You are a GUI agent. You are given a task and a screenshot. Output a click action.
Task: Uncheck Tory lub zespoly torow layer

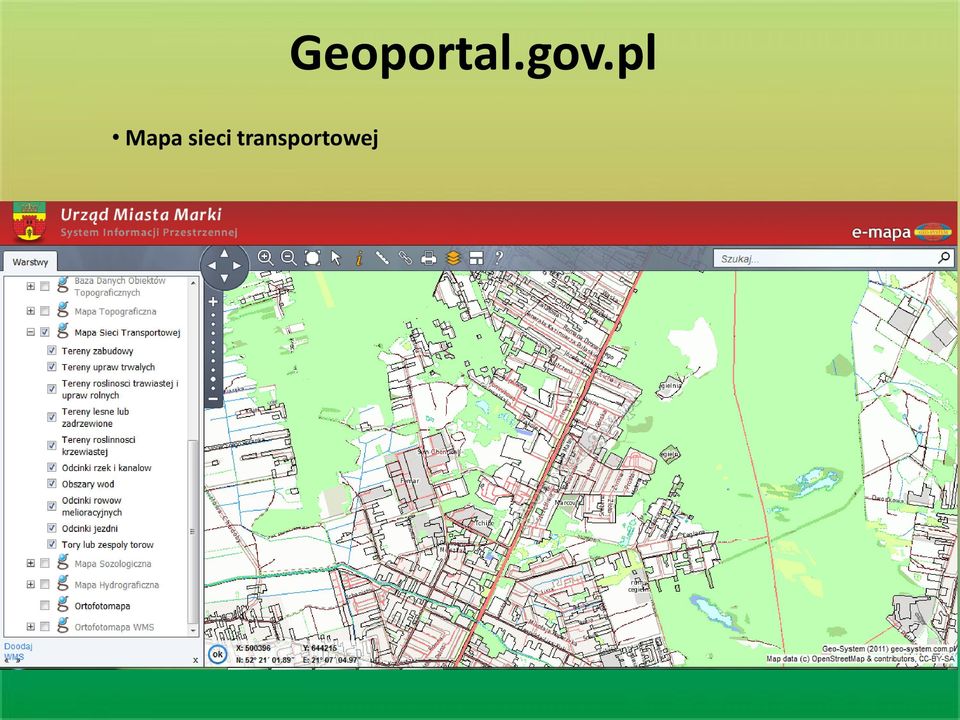click(52, 544)
